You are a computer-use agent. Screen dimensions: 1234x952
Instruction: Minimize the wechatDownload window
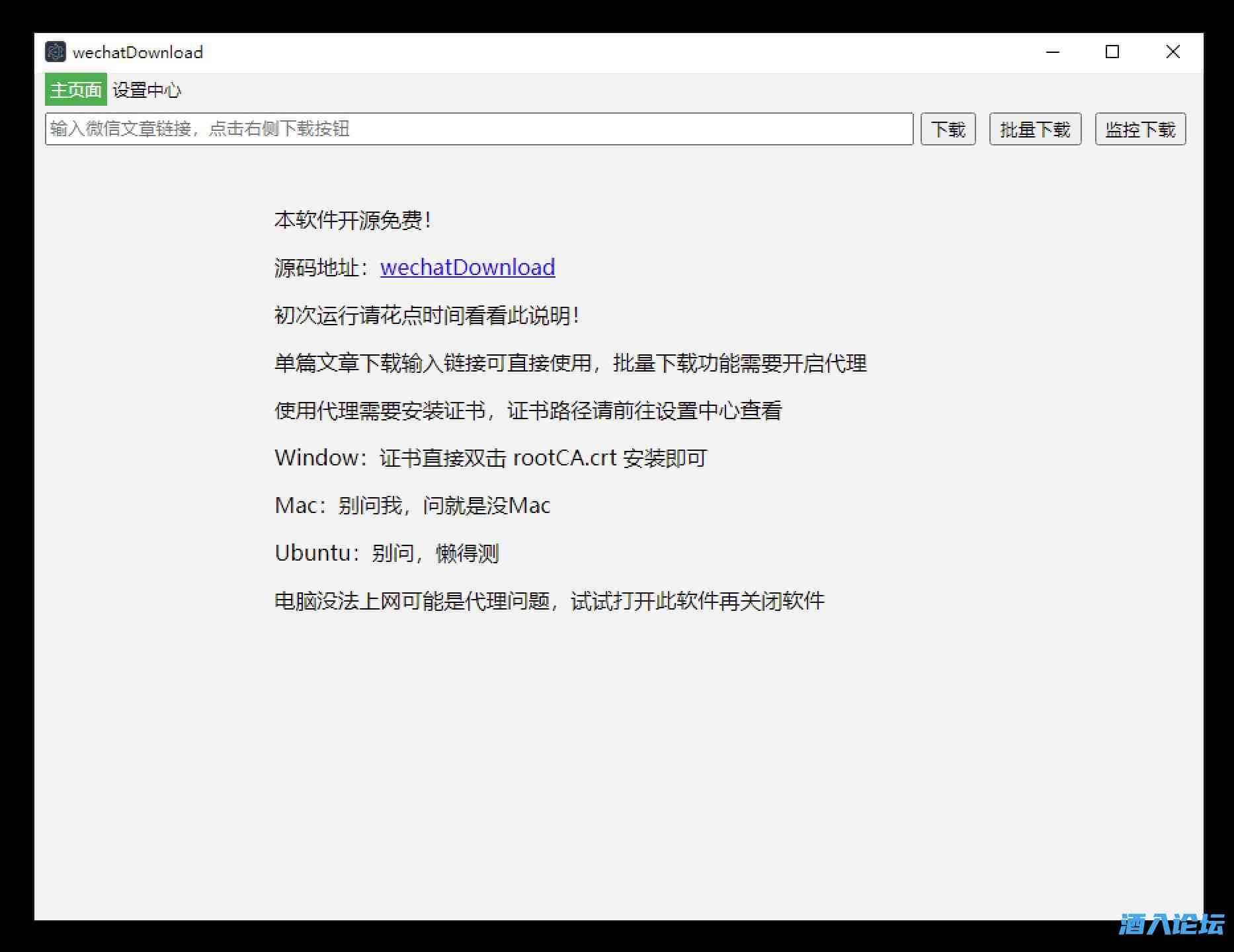pos(1053,52)
